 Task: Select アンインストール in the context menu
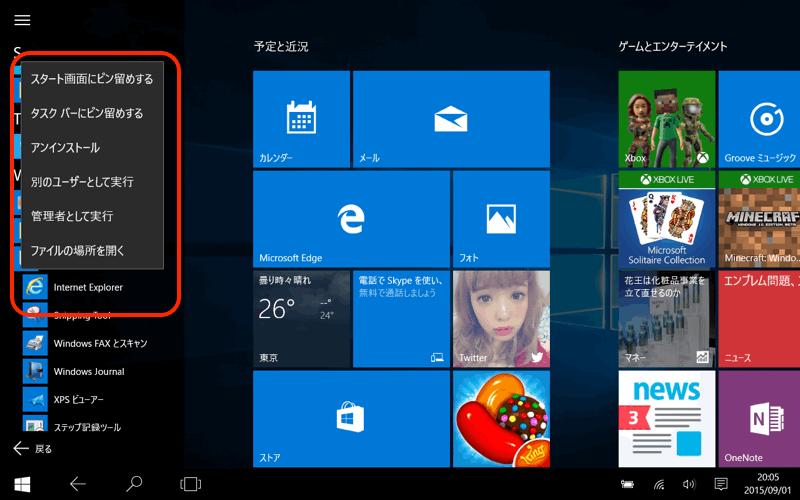(66, 148)
